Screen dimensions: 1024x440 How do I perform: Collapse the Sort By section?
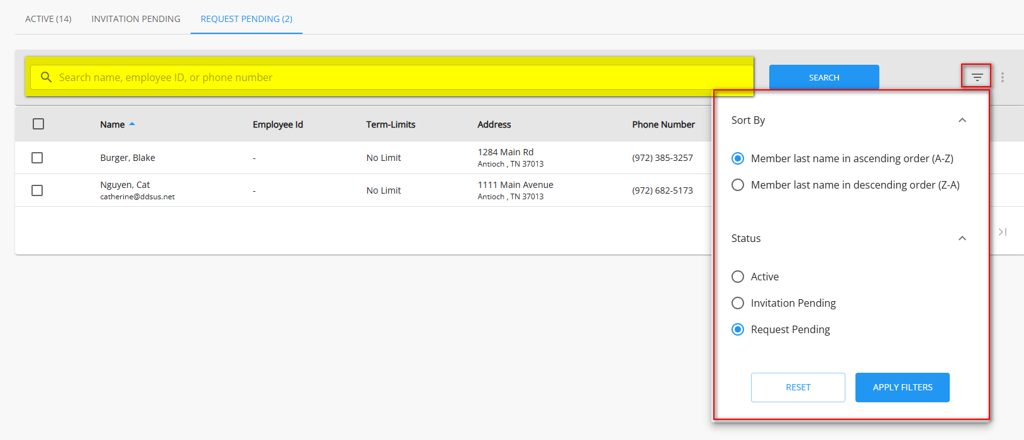click(x=962, y=120)
